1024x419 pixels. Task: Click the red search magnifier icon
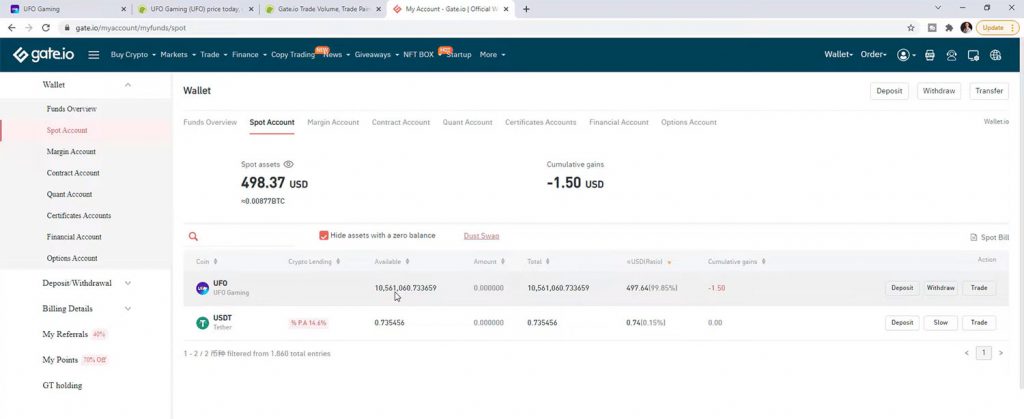[193, 237]
